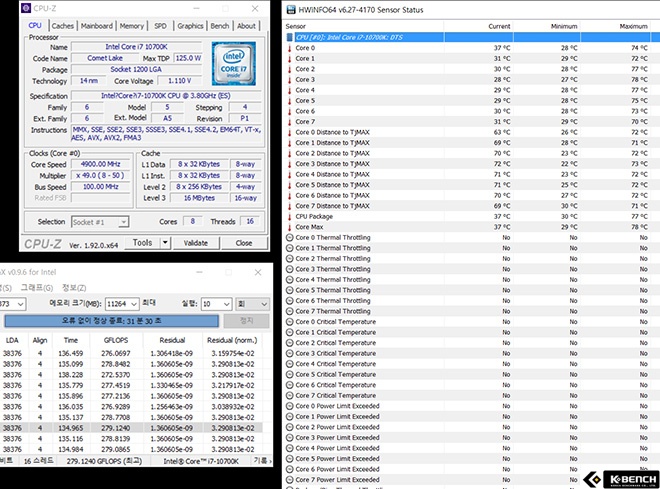Click status icon for Core 5 Power Limit Exceeded
This screenshot has height=489, width=660.
(x=290, y=459)
